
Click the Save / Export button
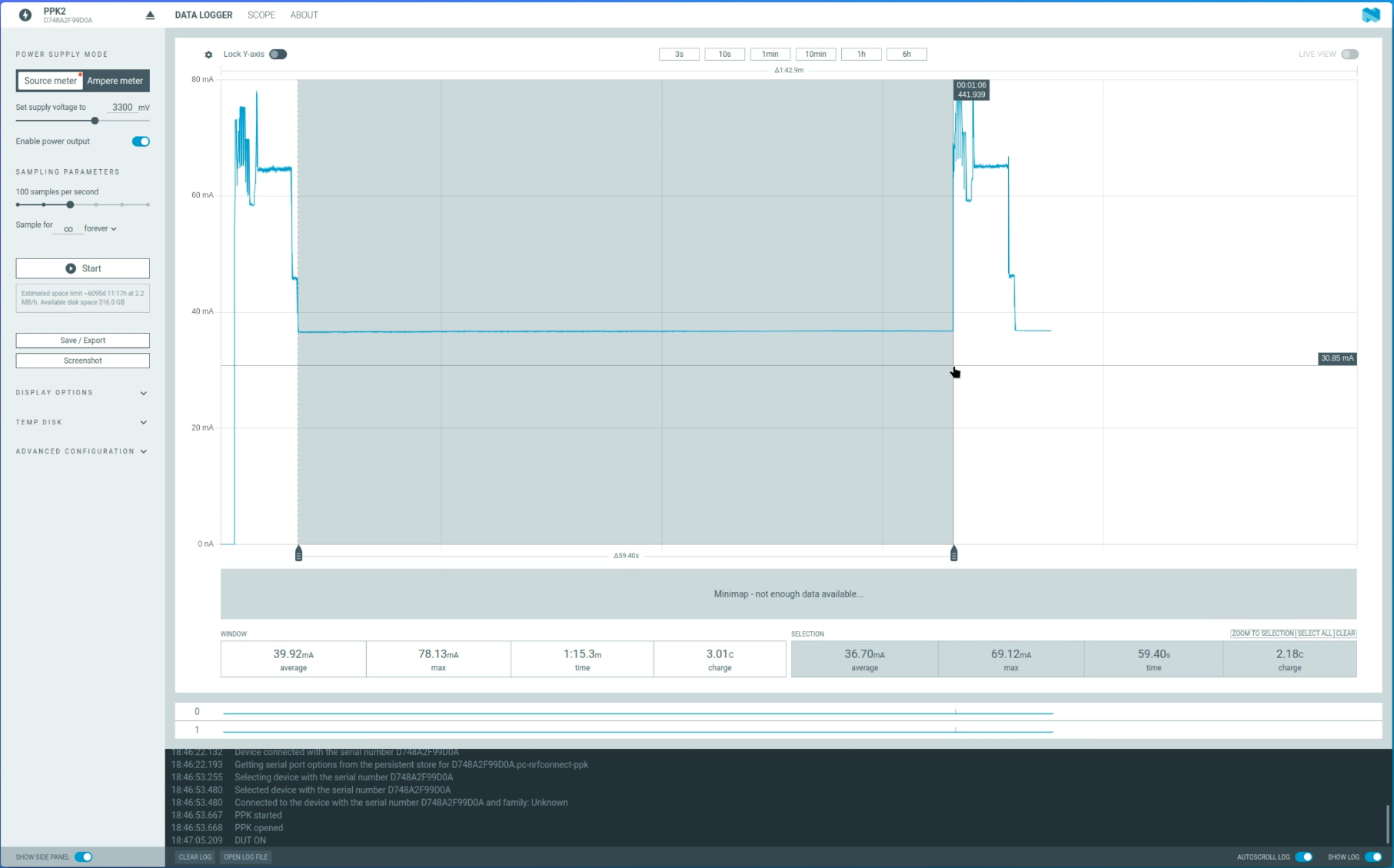coord(82,341)
